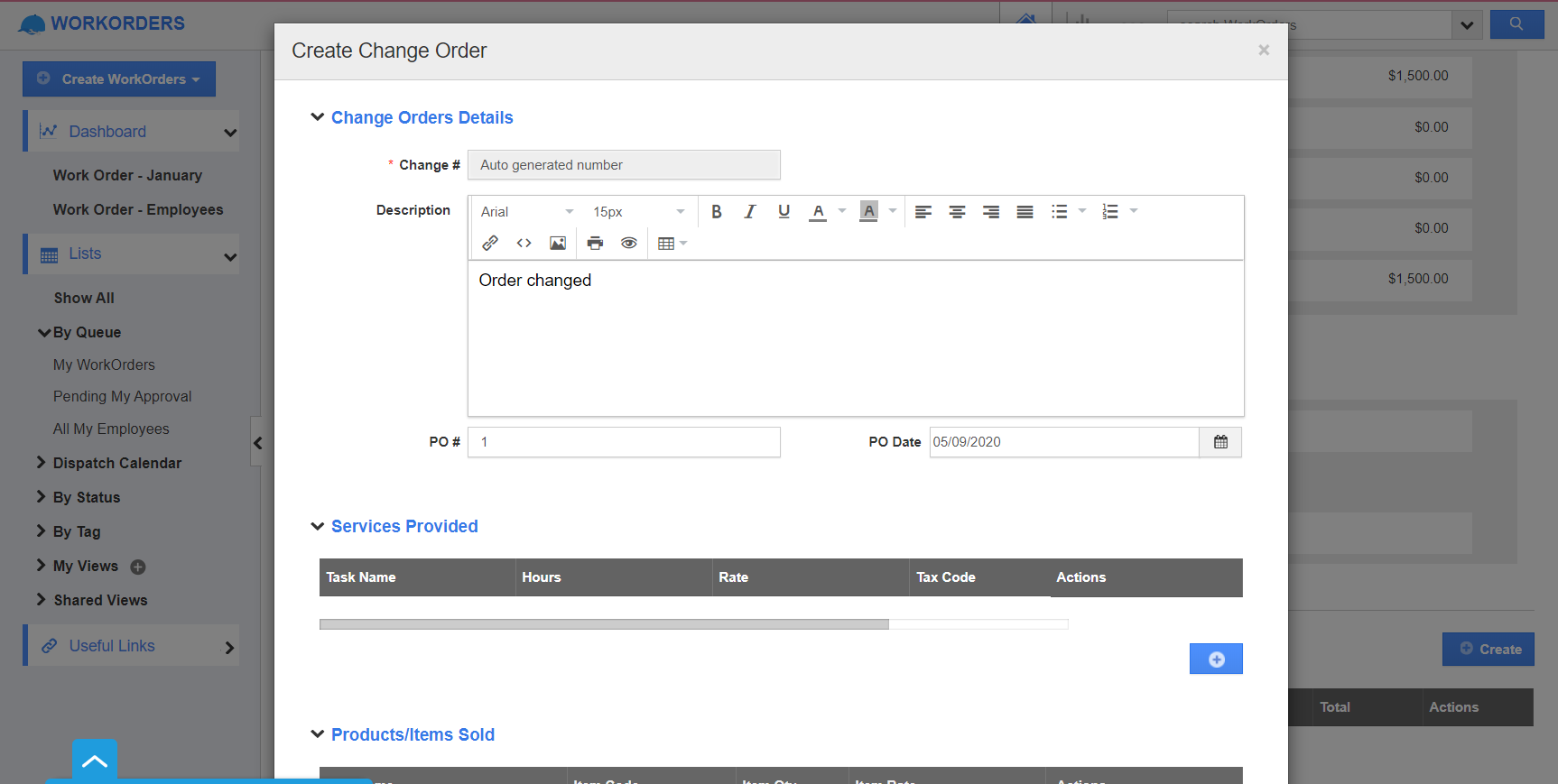Center align description text
The height and width of the screenshot is (784, 1558).
(957, 211)
